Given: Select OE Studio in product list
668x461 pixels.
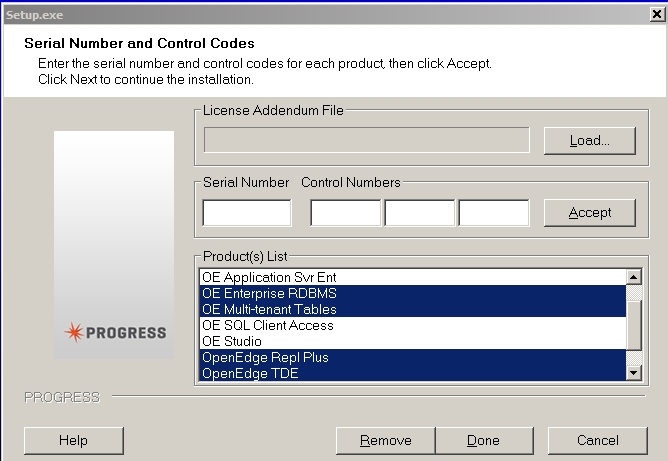Looking at the screenshot, I should [x=413, y=341].
